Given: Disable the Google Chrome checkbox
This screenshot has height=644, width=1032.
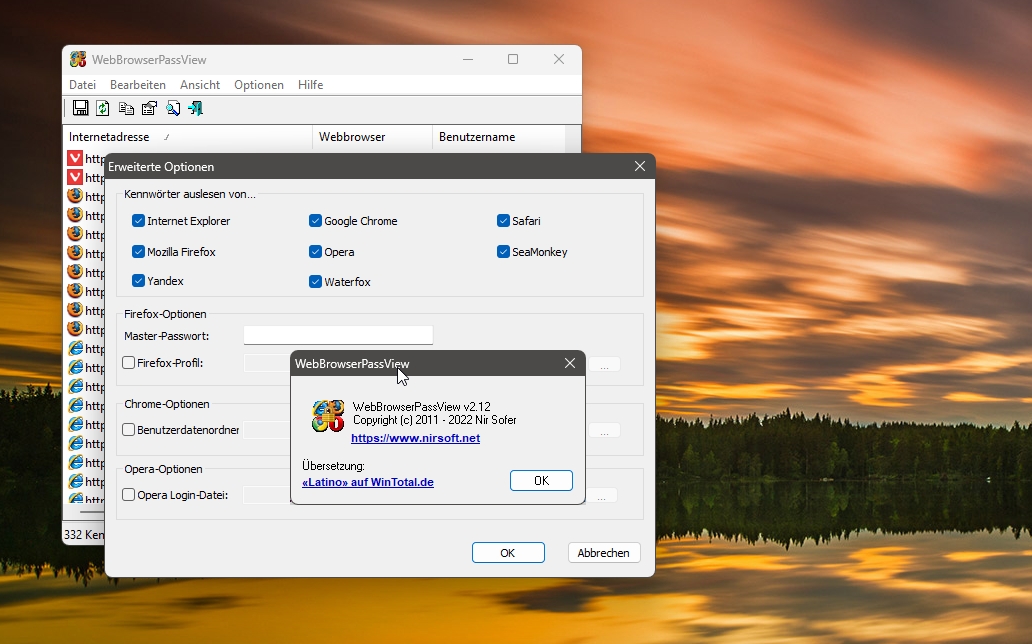Looking at the screenshot, I should (x=315, y=221).
